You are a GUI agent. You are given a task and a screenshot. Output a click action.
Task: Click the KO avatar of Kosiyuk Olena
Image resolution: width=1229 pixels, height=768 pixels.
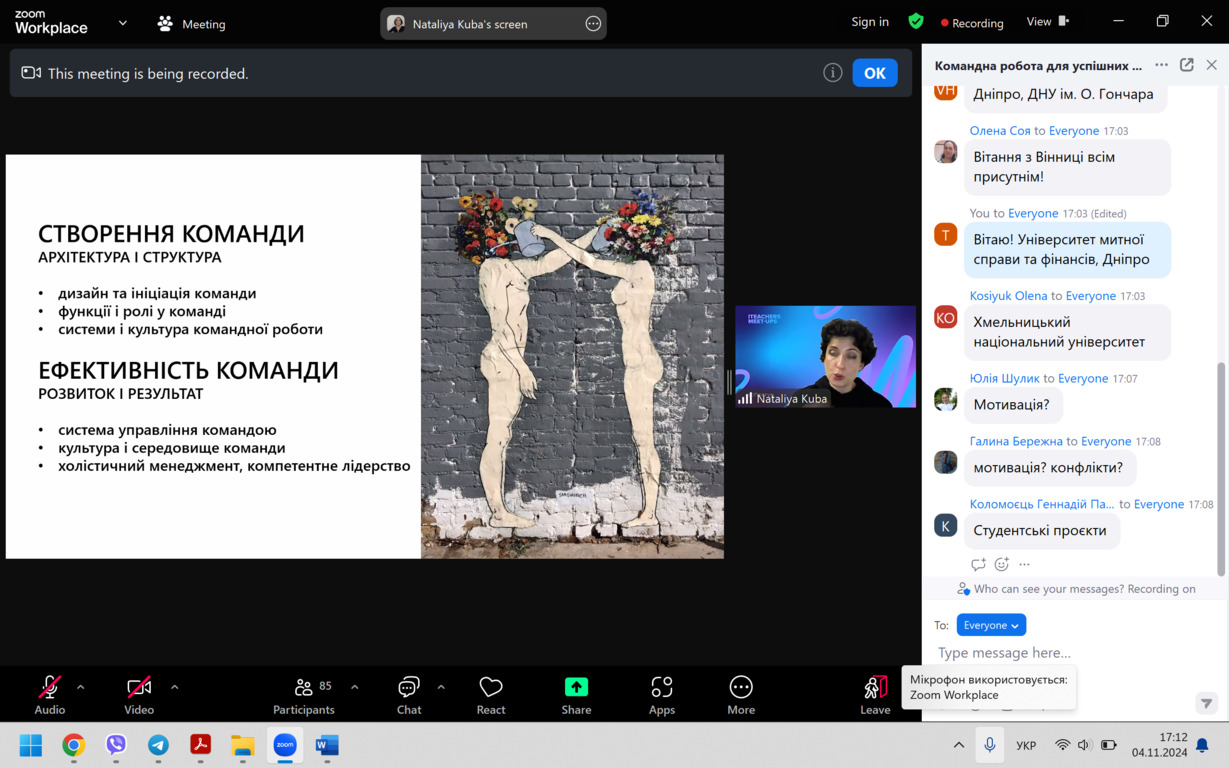(x=945, y=317)
